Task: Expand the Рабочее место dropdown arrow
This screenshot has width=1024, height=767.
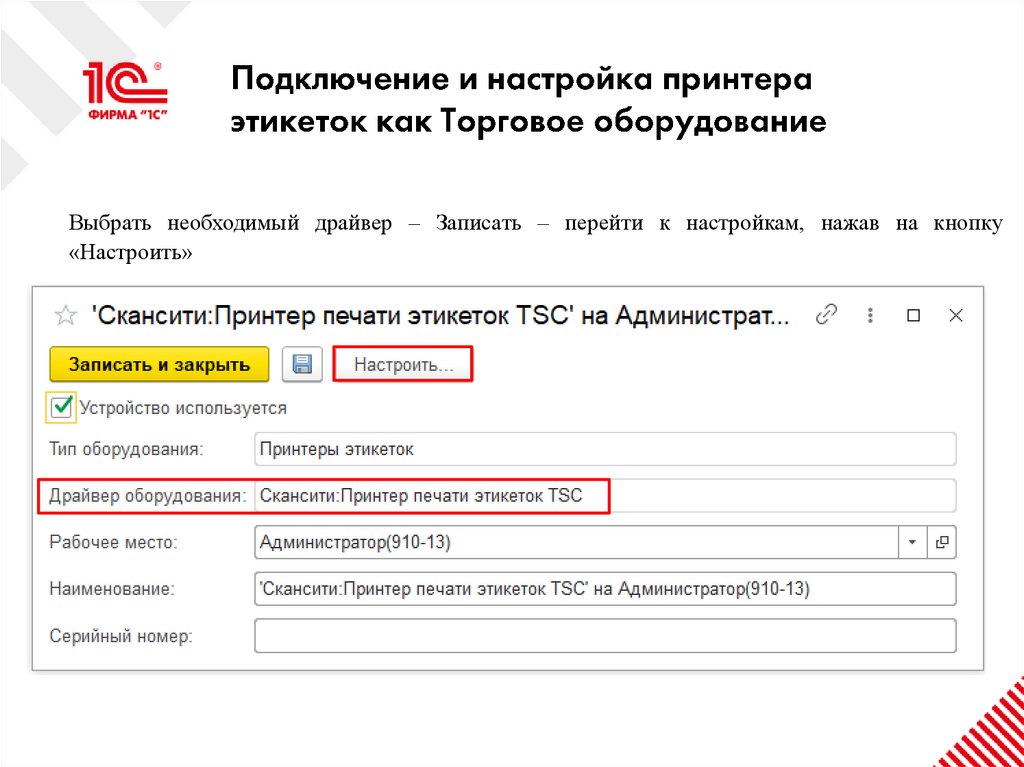Action: click(913, 542)
